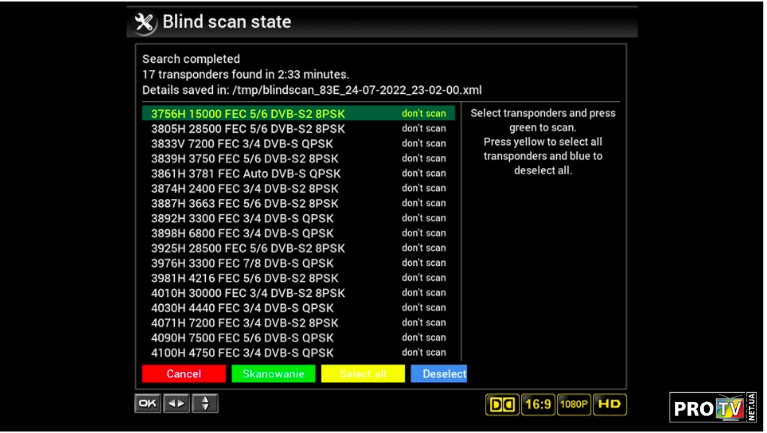Viewport: 767px width, 433px height.
Task: Select the 3976H 3300 FEC 7/8 row
Action: (x=242, y=263)
